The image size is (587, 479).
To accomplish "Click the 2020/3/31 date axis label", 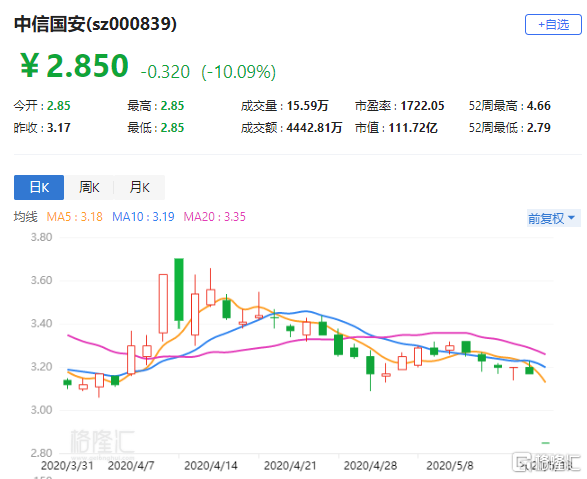I will (x=67, y=466).
